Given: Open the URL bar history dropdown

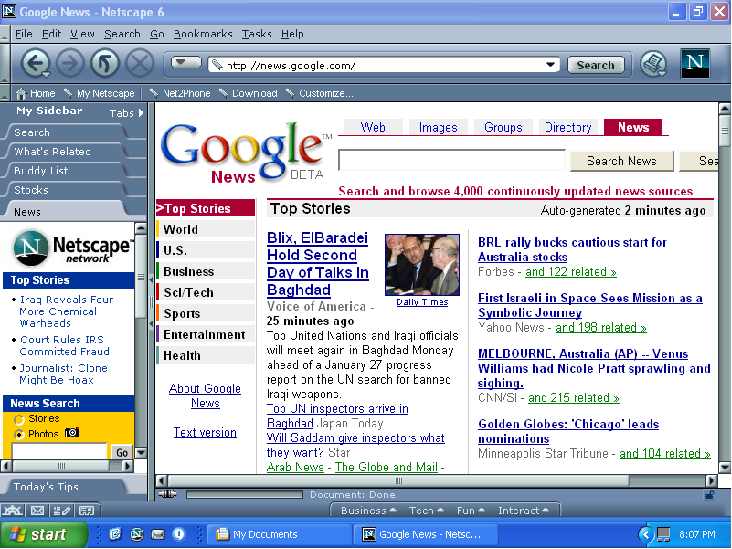Looking at the screenshot, I should [x=551, y=64].
